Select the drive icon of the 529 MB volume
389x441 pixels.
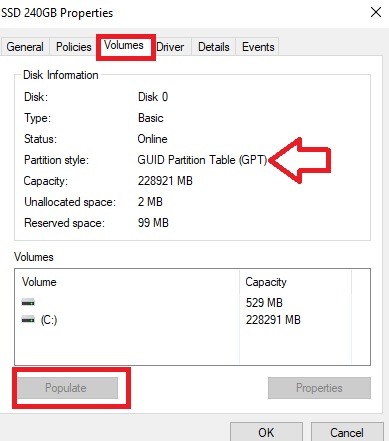coord(28,303)
